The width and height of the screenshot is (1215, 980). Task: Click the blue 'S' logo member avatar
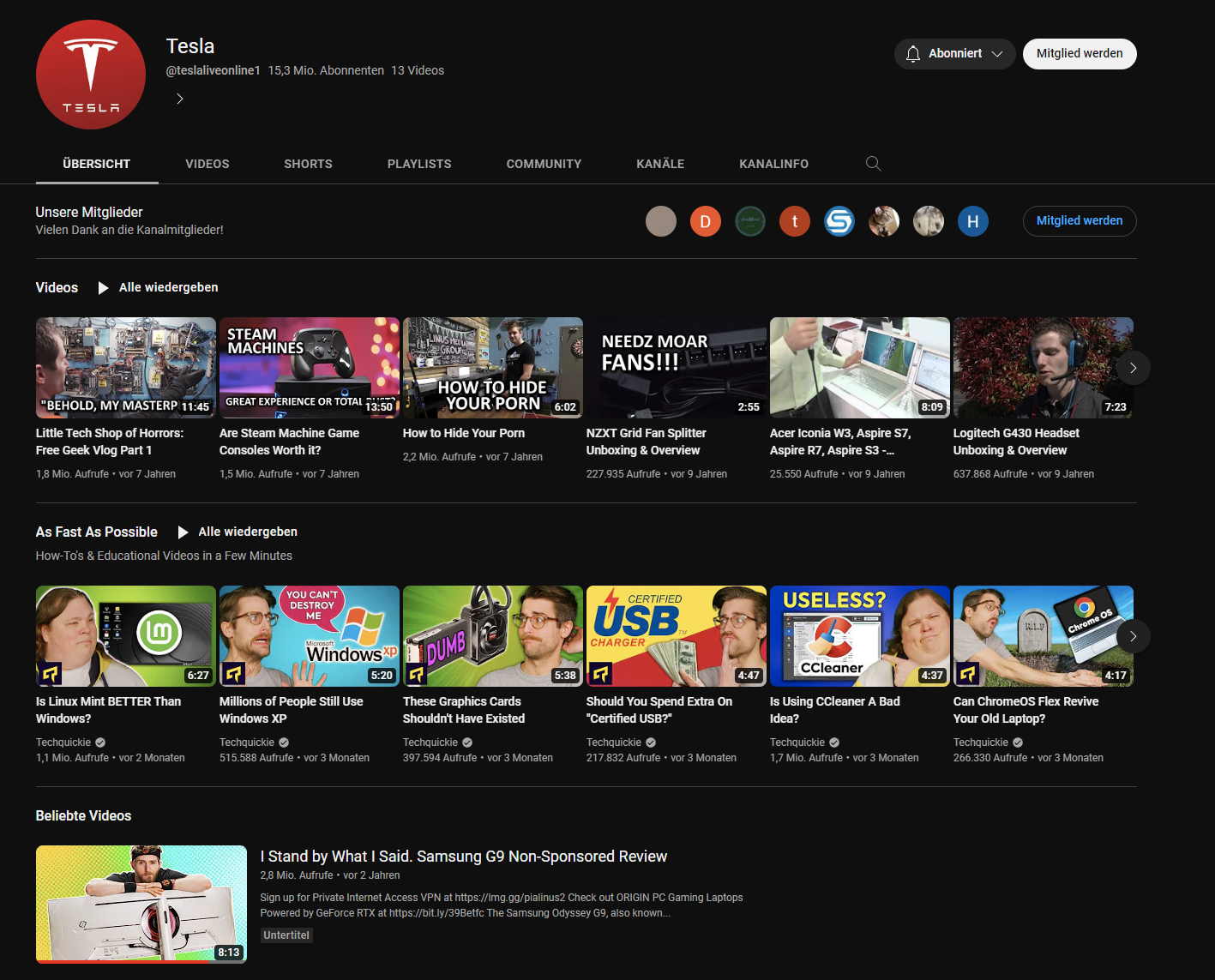pyautogui.click(x=839, y=221)
